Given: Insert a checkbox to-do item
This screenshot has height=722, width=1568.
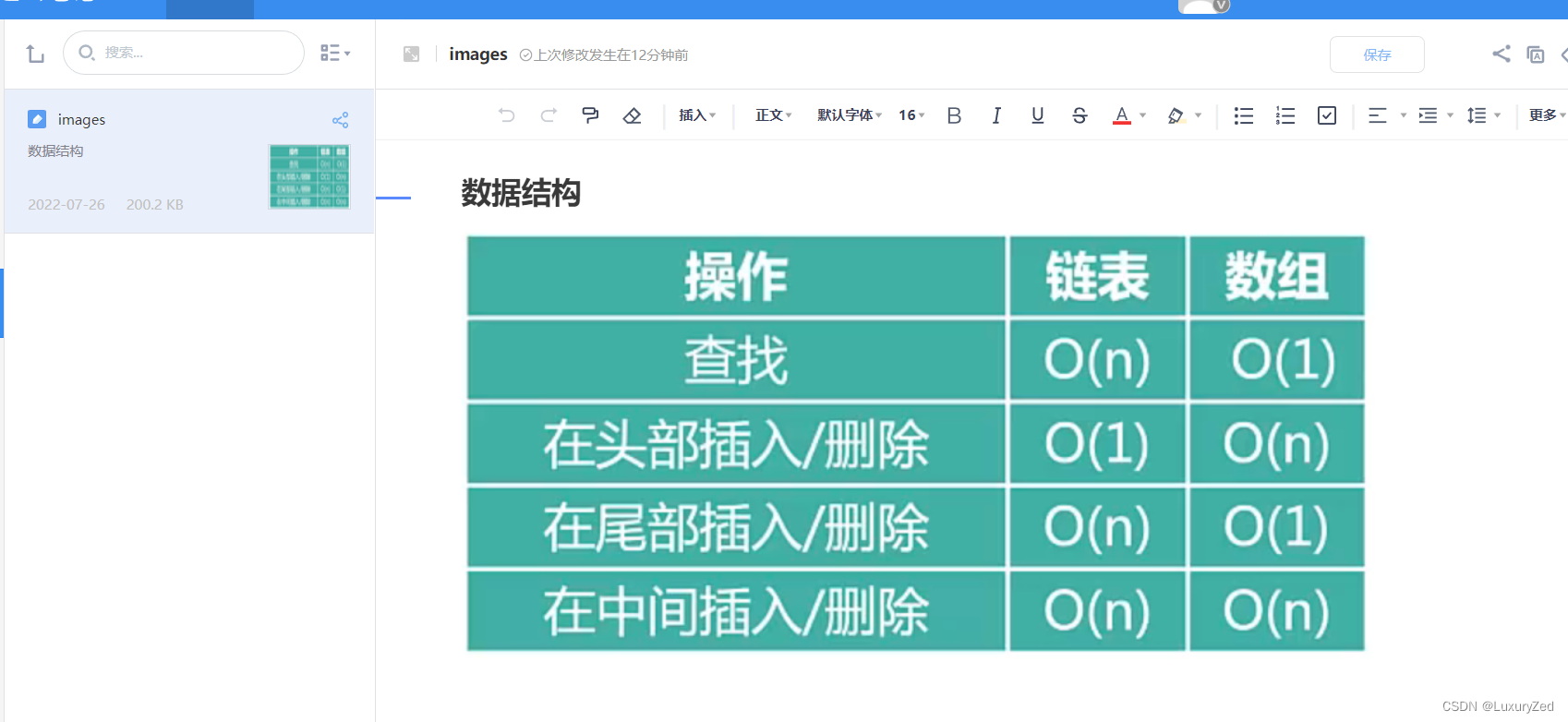Looking at the screenshot, I should pyautogui.click(x=1327, y=115).
